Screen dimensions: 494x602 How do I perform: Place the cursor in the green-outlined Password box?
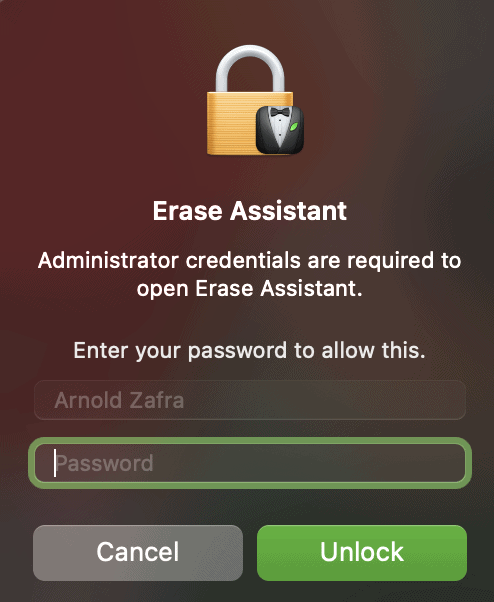pos(250,463)
